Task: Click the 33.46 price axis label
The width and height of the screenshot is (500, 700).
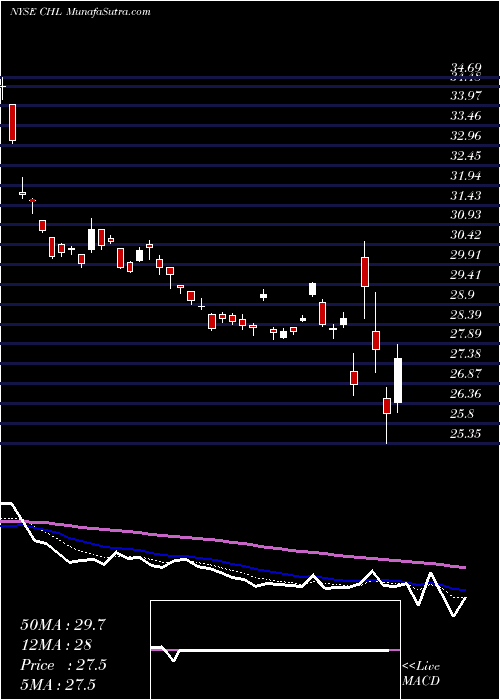Action: coord(466,116)
